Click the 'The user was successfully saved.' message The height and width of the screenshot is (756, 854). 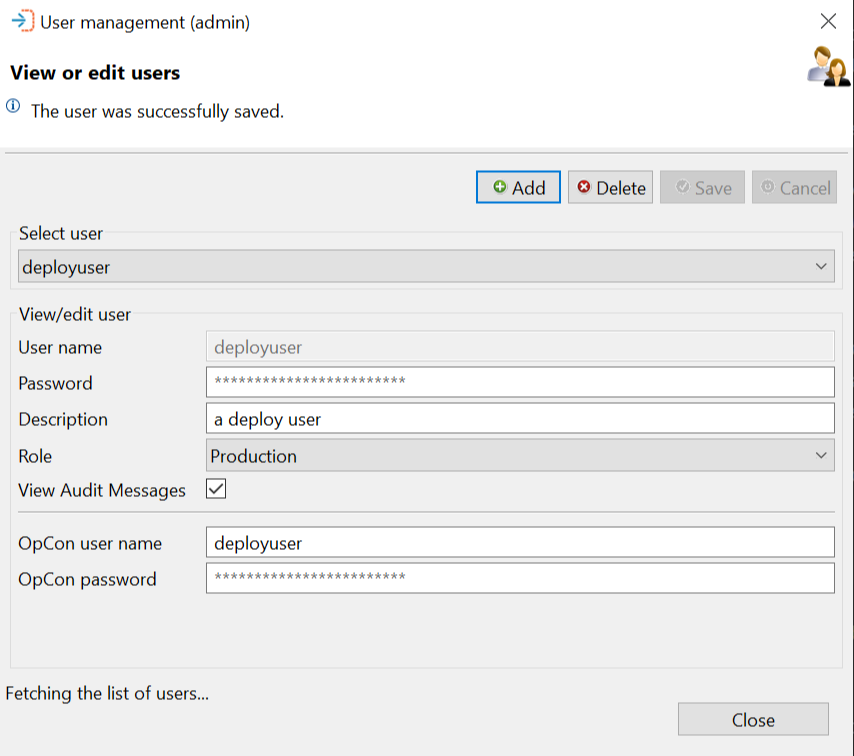tap(157, 111)
